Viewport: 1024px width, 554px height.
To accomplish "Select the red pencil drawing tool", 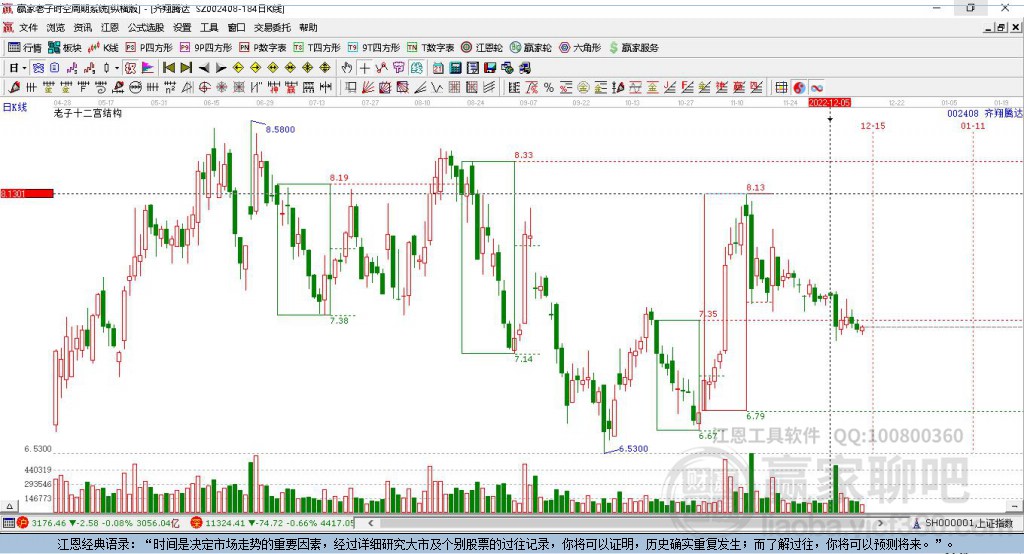I will (14, 88).
